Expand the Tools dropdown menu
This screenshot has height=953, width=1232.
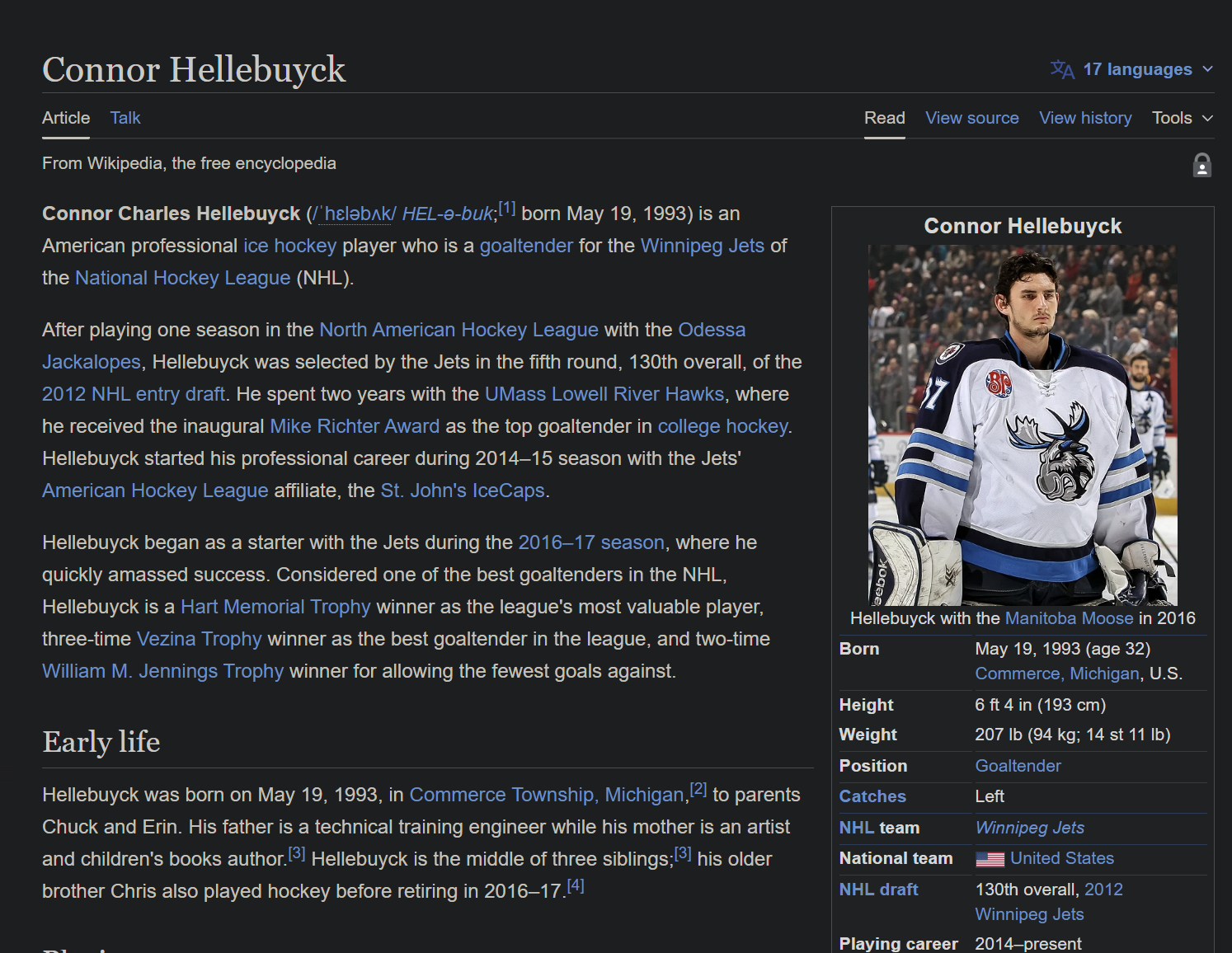(x=1183, y=118)
